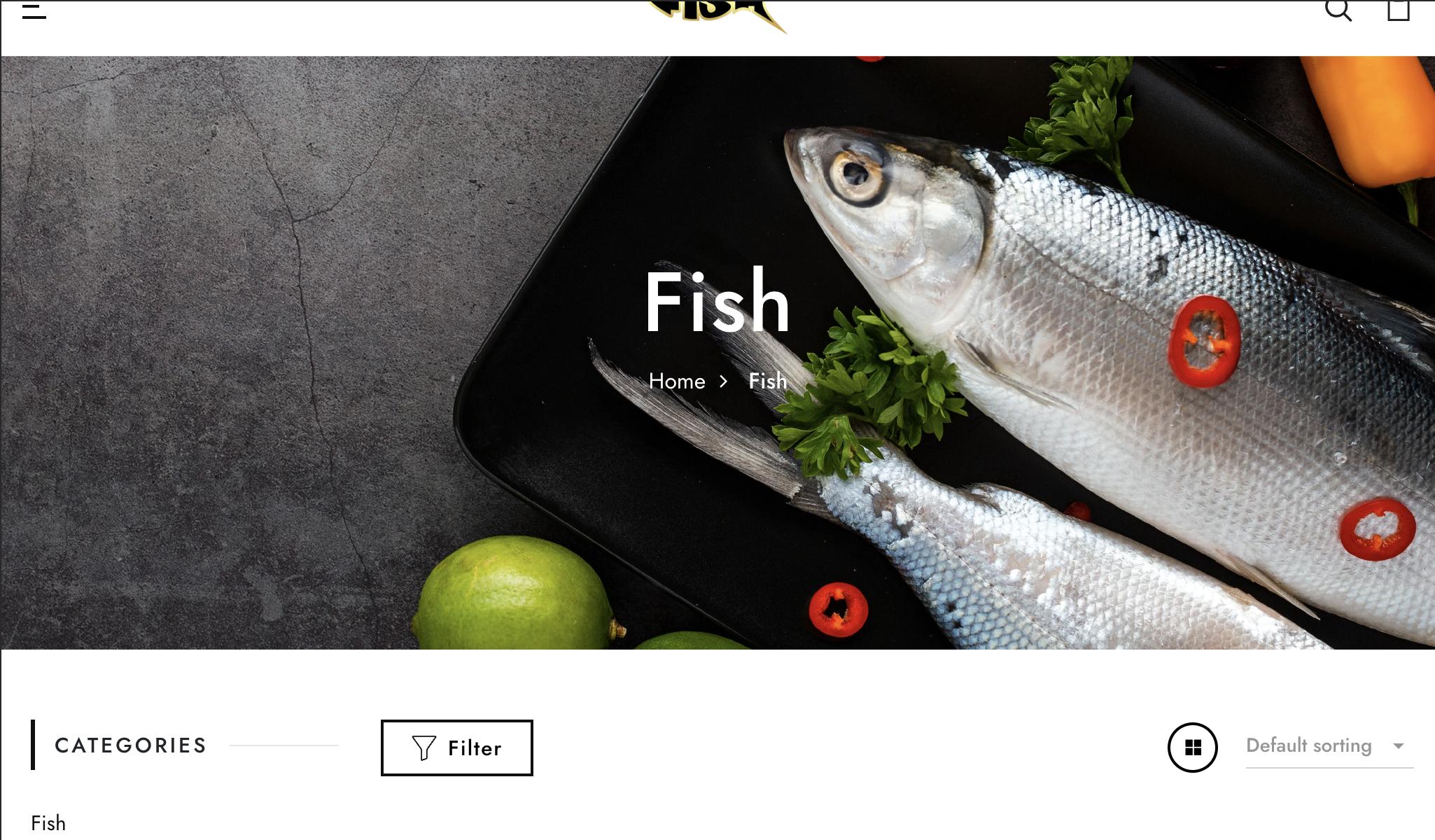The image size is (1435, 840).
Task: Click the green lime in the banner
Action: [514, 594]
